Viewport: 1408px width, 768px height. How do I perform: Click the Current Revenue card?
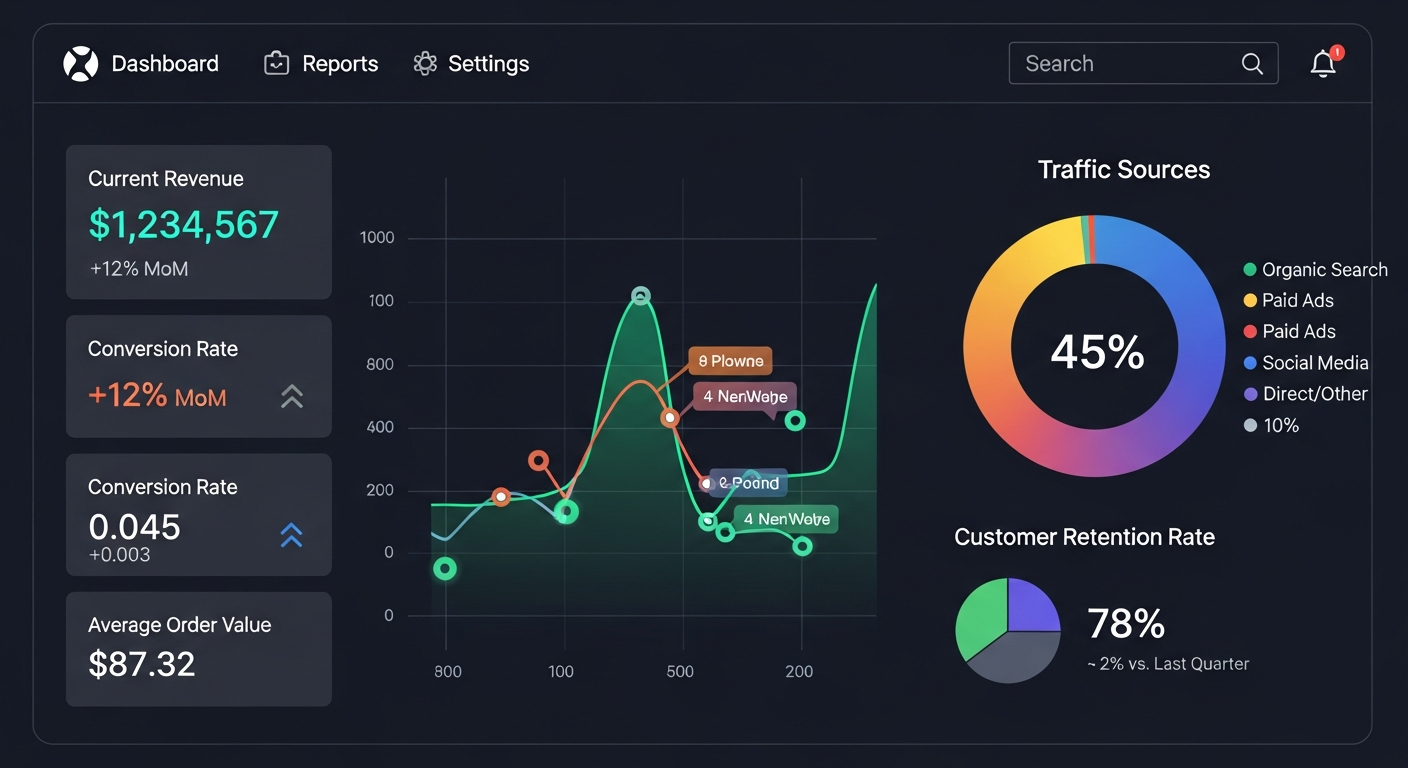[x=198, y=222]
